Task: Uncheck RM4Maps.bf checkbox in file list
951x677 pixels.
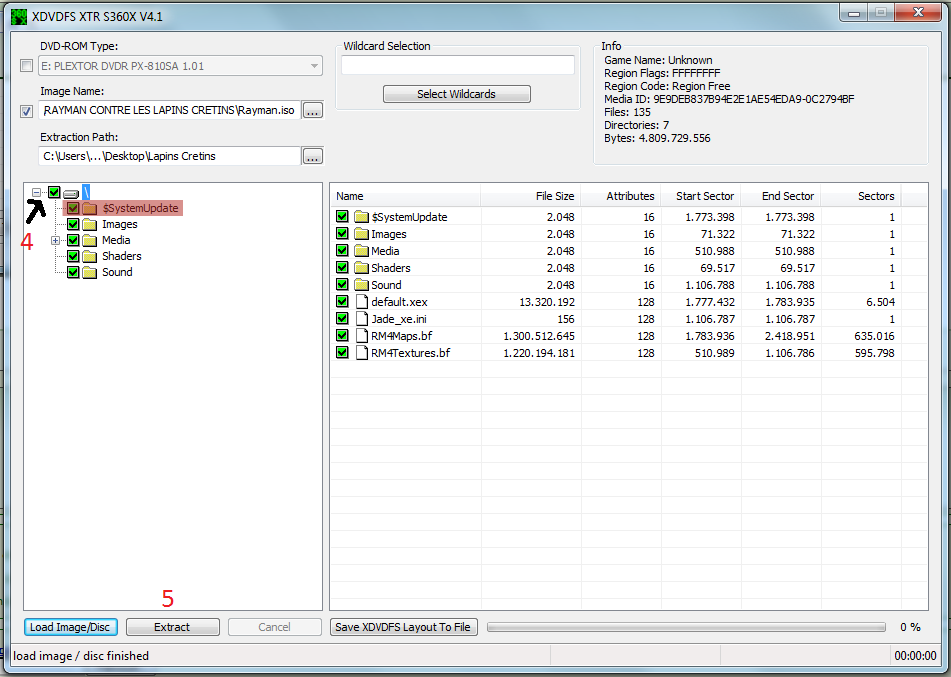Action: 342,335
